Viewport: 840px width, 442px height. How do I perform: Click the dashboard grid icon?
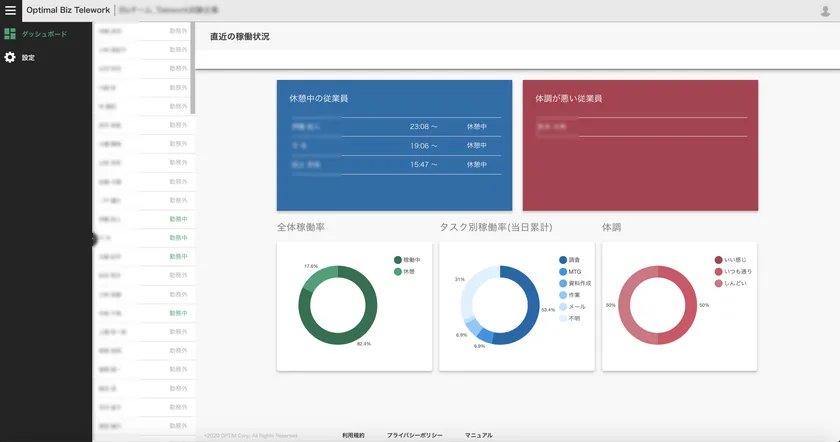[9, 34]
